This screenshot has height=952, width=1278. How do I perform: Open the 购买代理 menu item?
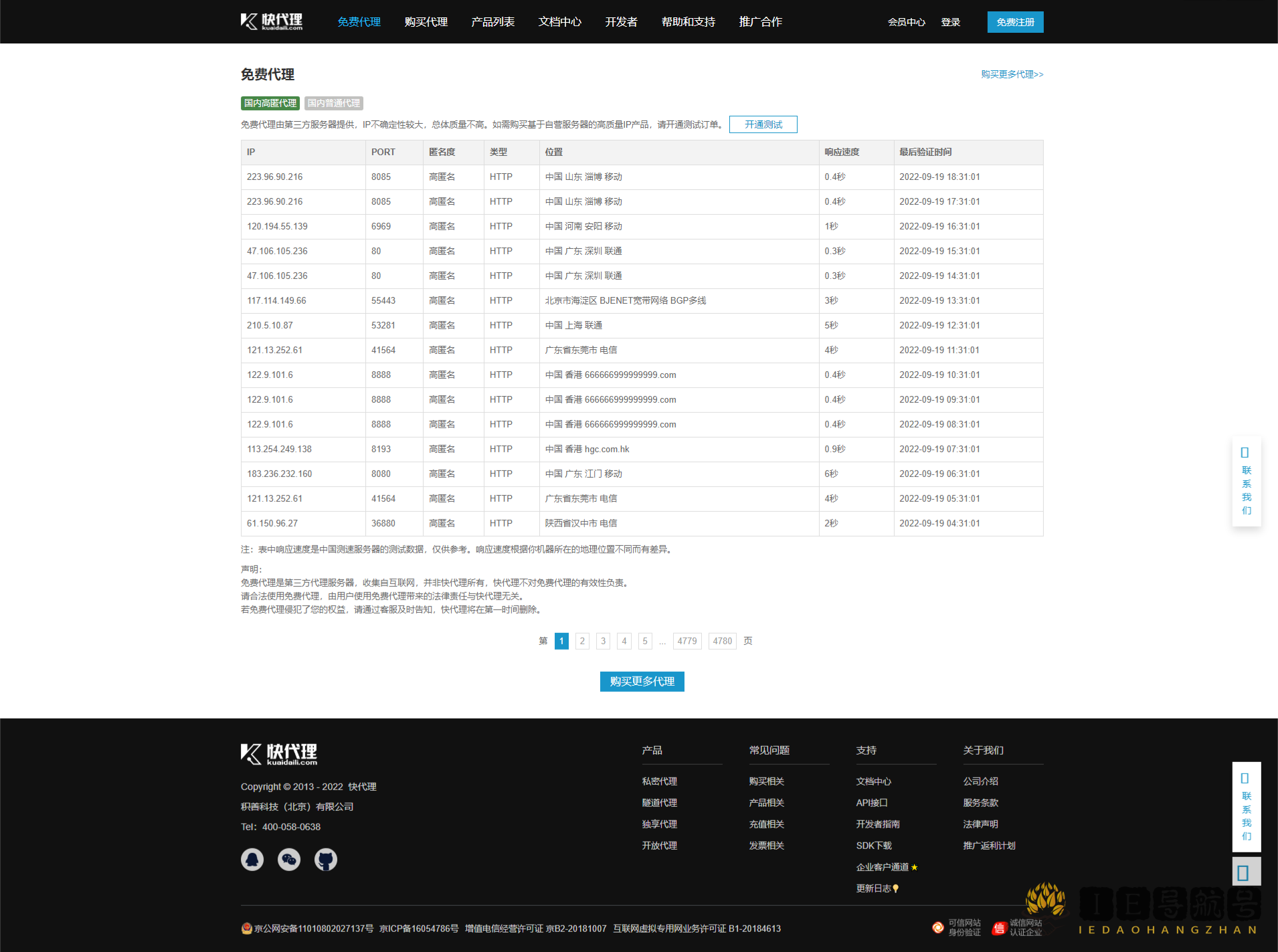(426, 22)
